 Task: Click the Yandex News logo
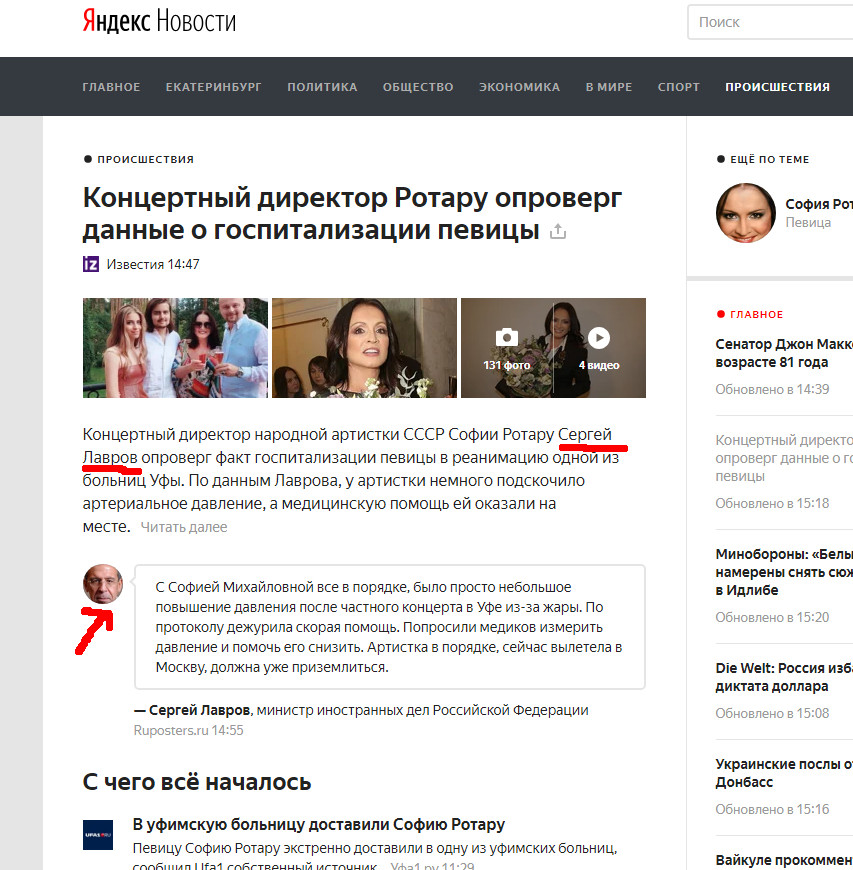(x=159, y=22)
